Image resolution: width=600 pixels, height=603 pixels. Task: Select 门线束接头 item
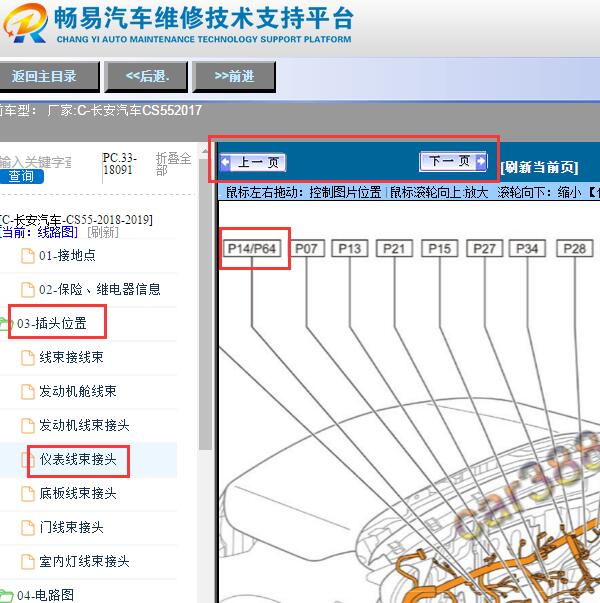71,527
